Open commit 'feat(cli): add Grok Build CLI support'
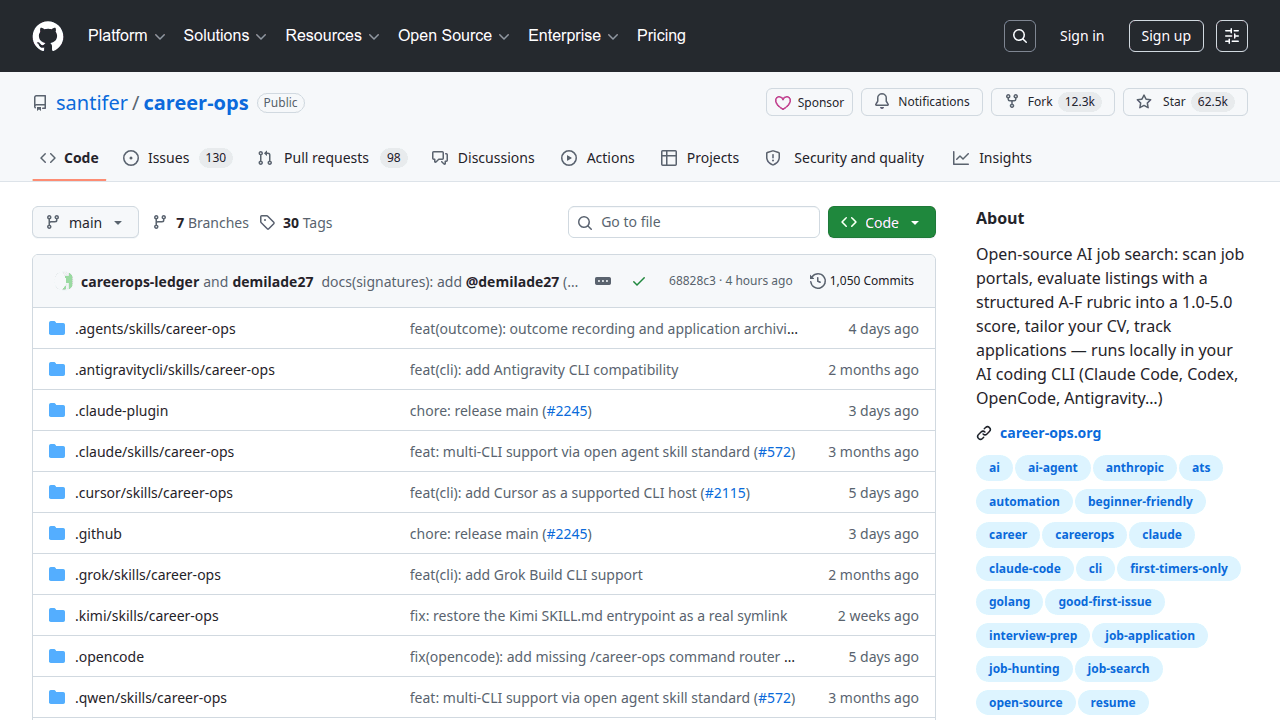 526,575
